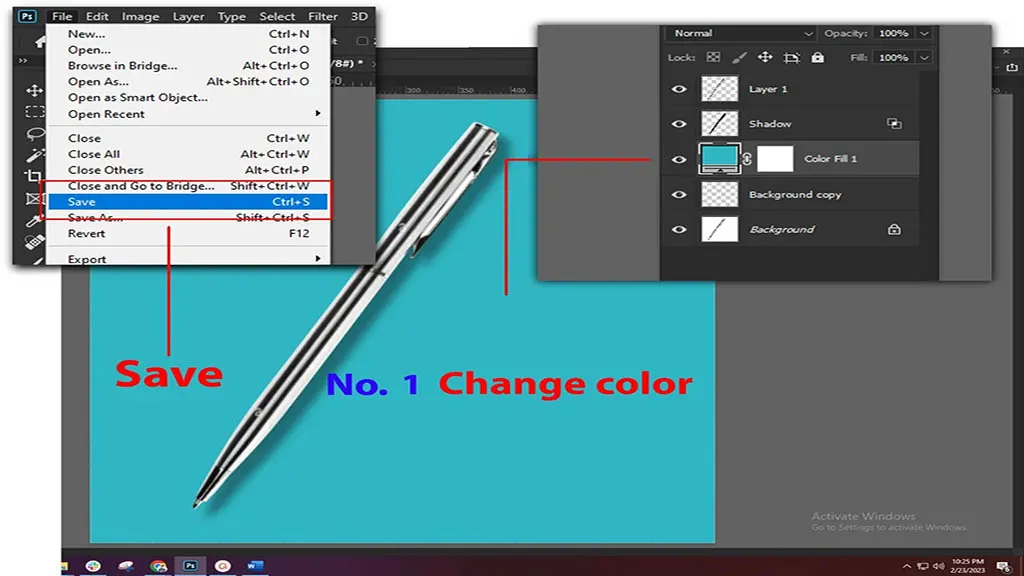This screenshot has height=576, width=1024.
Task: Click smart filter icon on Shadow layer
Action: click(894, 123)
